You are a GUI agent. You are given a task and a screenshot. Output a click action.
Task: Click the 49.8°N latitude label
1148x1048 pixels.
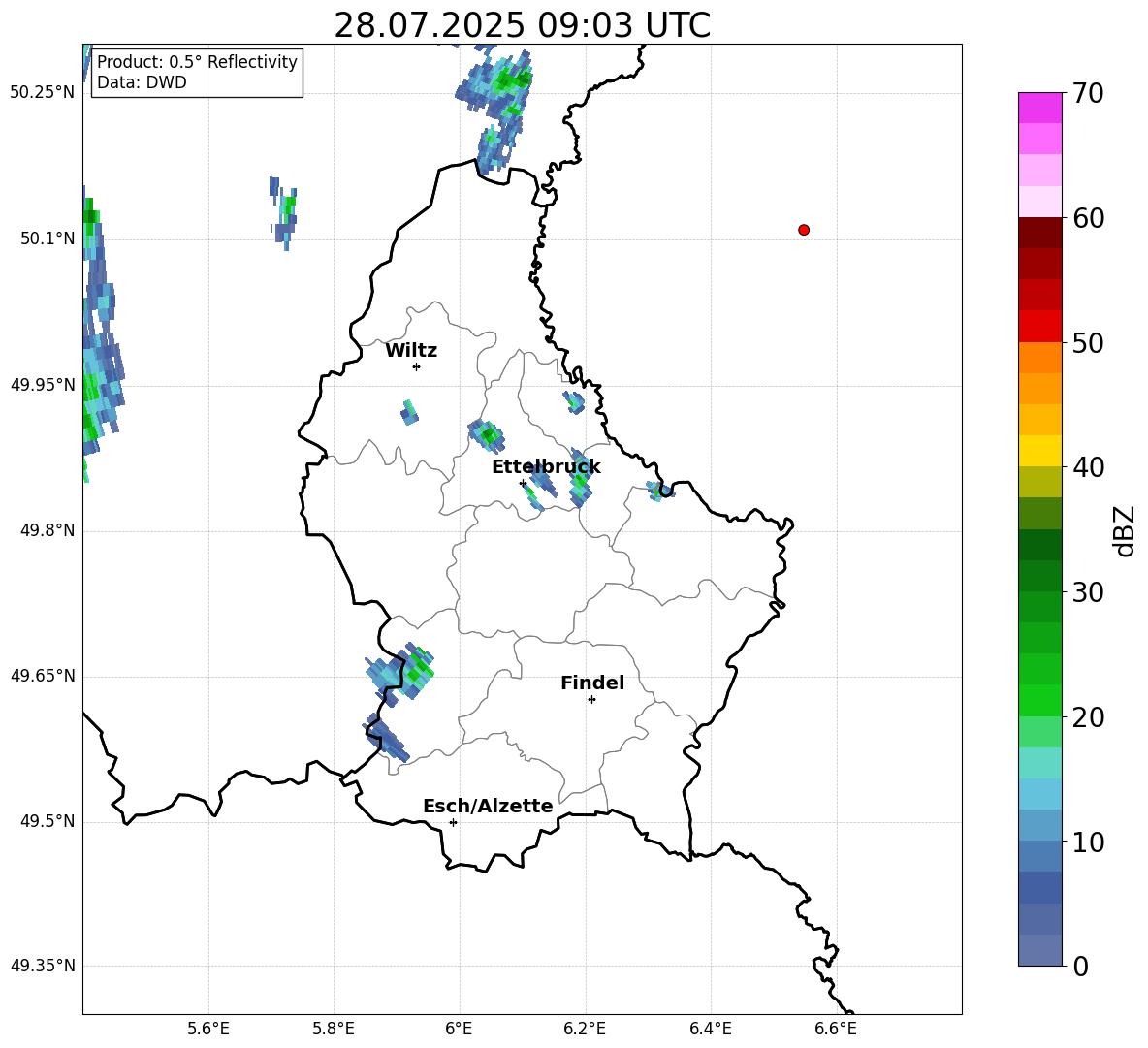[48, 530]
